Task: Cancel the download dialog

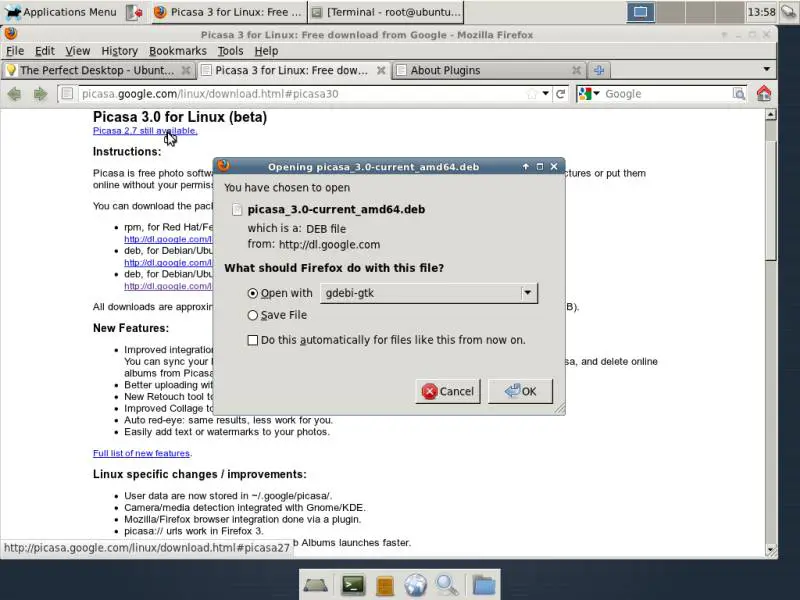Action: (448, 391)
